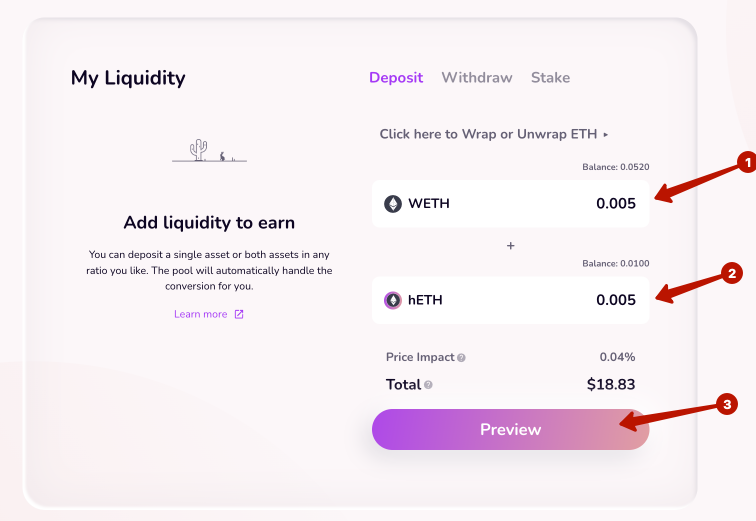Screen dimensions: 756x521
Task: Click the plus sign between token fields
Action: 510,246
